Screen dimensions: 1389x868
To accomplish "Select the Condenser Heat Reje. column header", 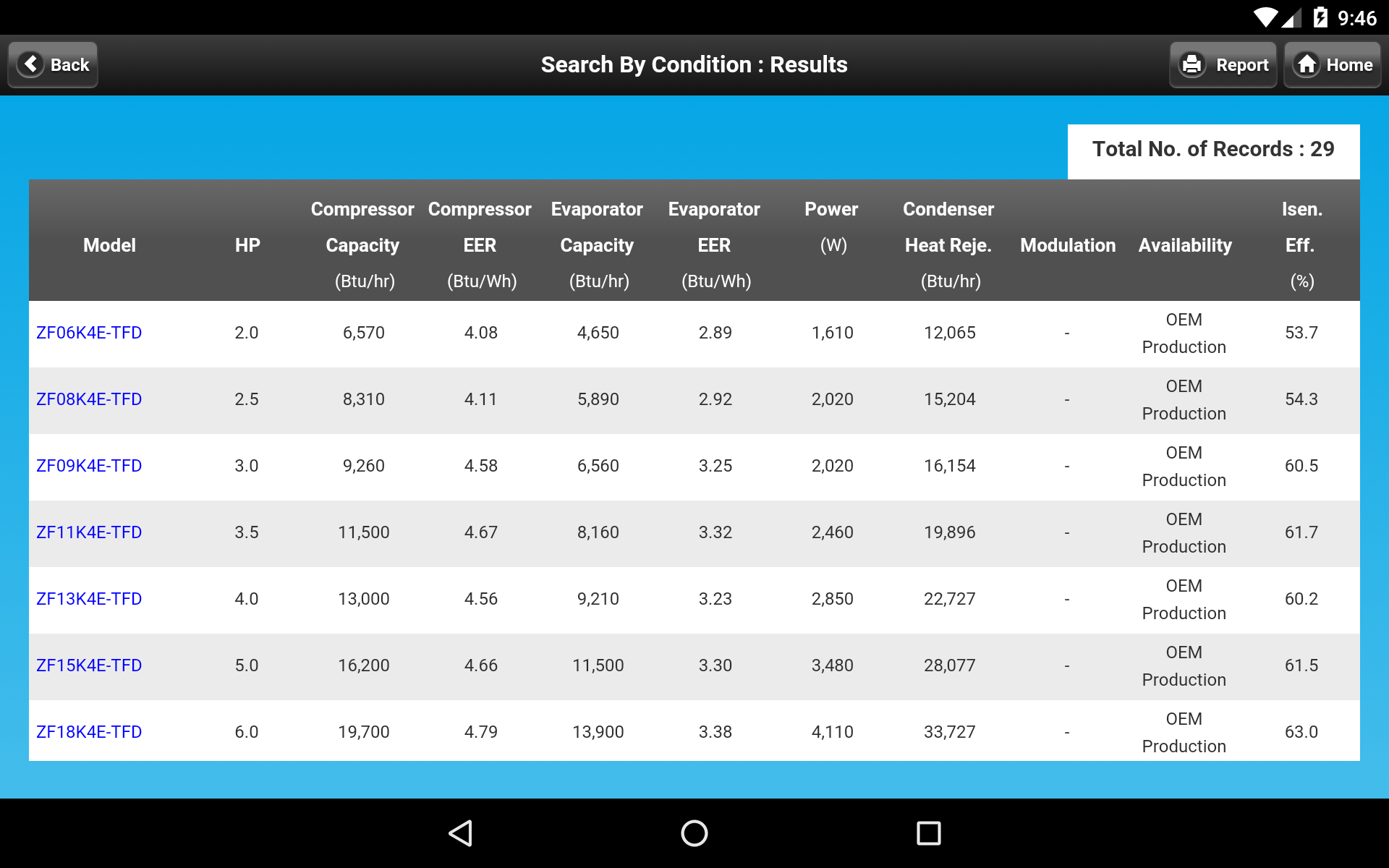I will point(948,245).
